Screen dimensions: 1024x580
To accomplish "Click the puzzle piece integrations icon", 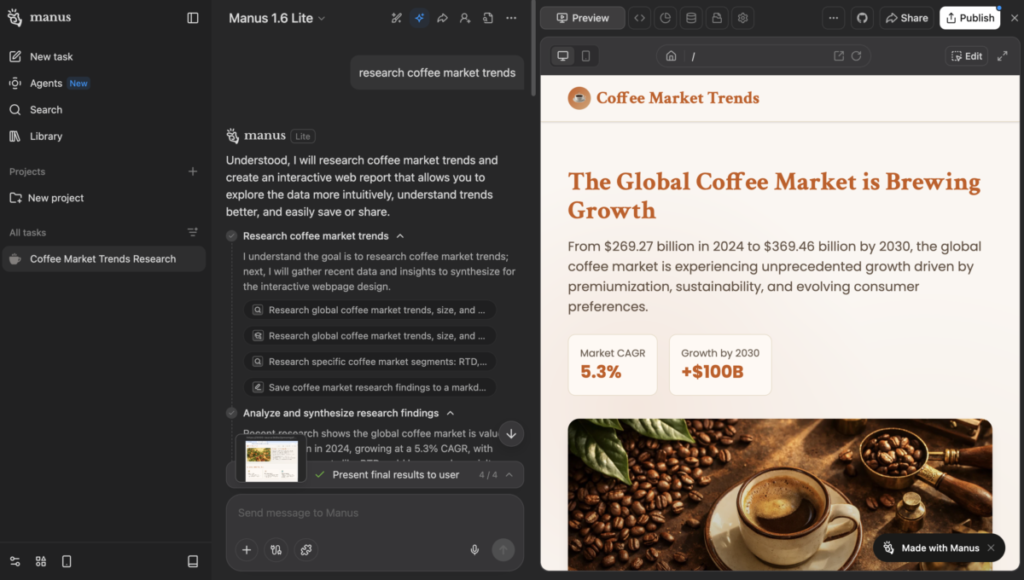I will 307,549.
